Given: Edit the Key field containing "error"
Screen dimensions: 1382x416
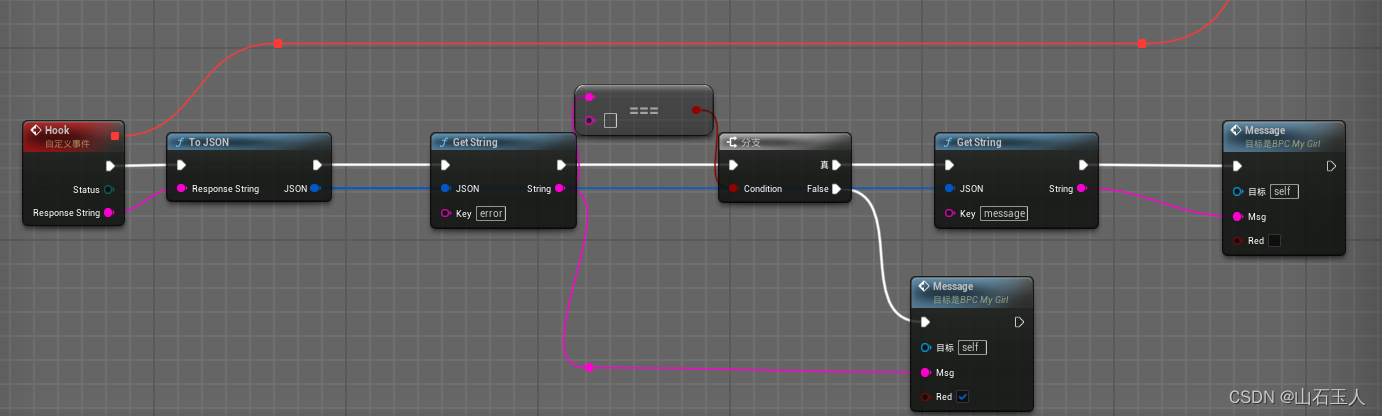Looking at the screenshot, I should click(x=491, y=213).
